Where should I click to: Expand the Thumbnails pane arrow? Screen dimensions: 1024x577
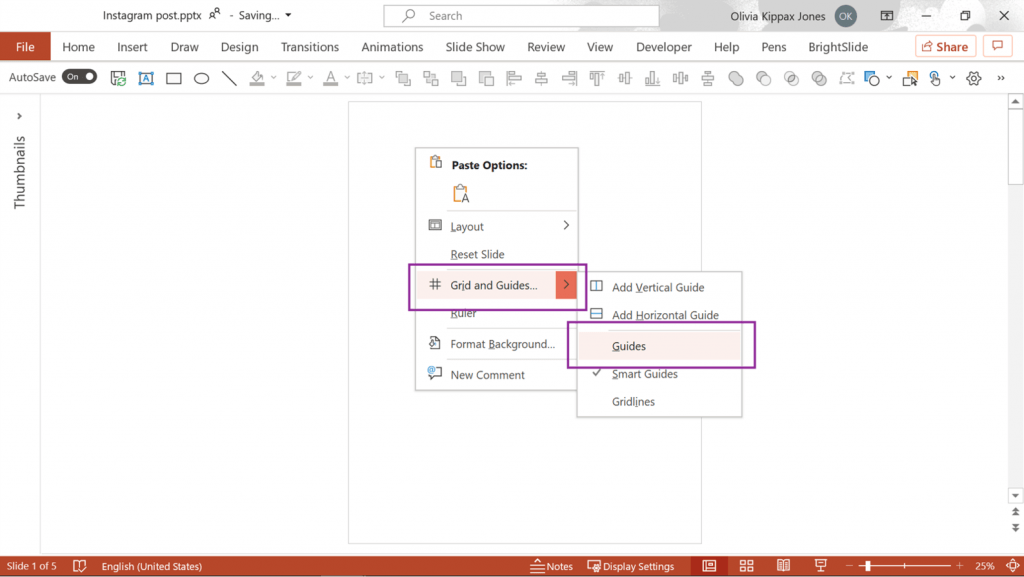tap(20, 116)
